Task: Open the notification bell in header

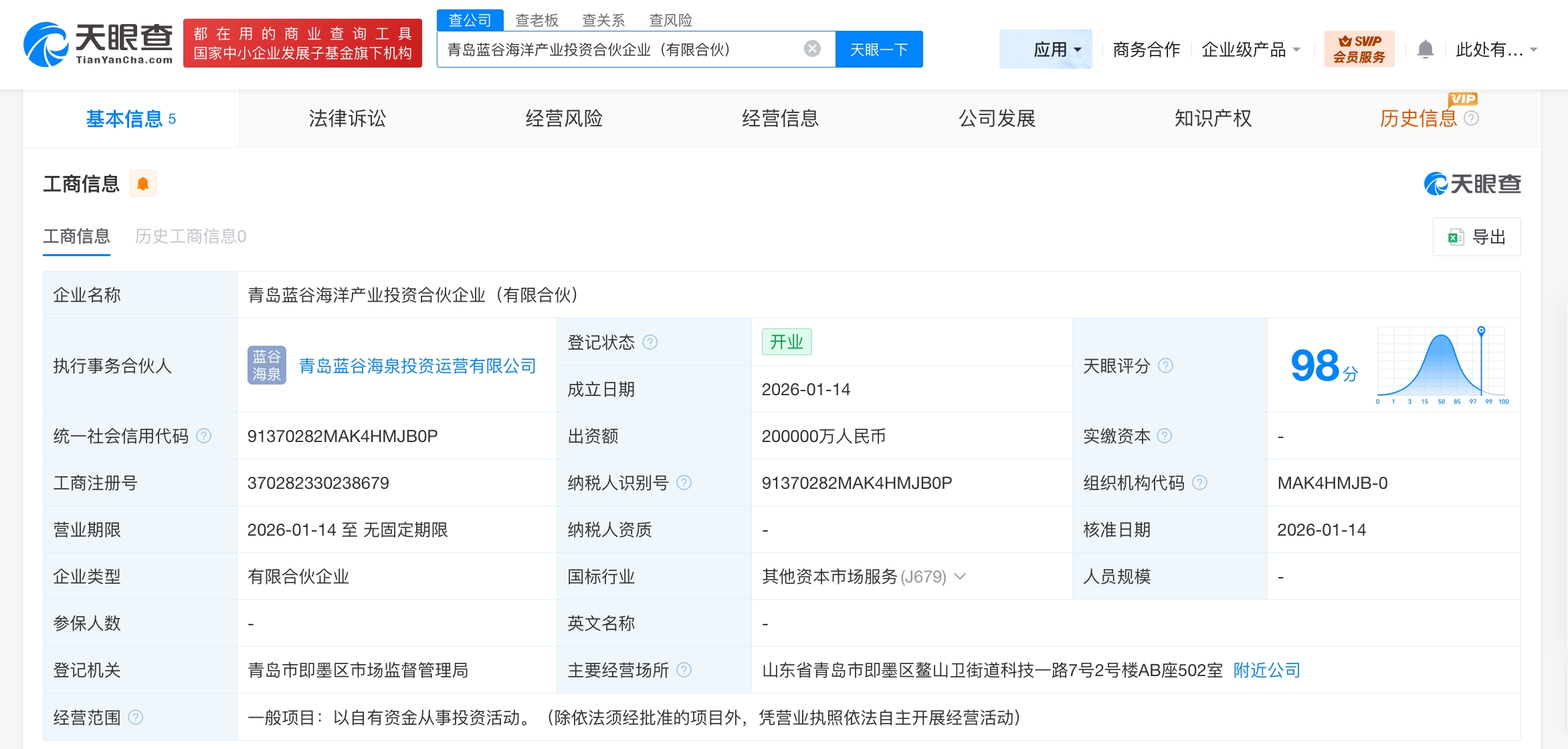Action: coord(1425,49)
